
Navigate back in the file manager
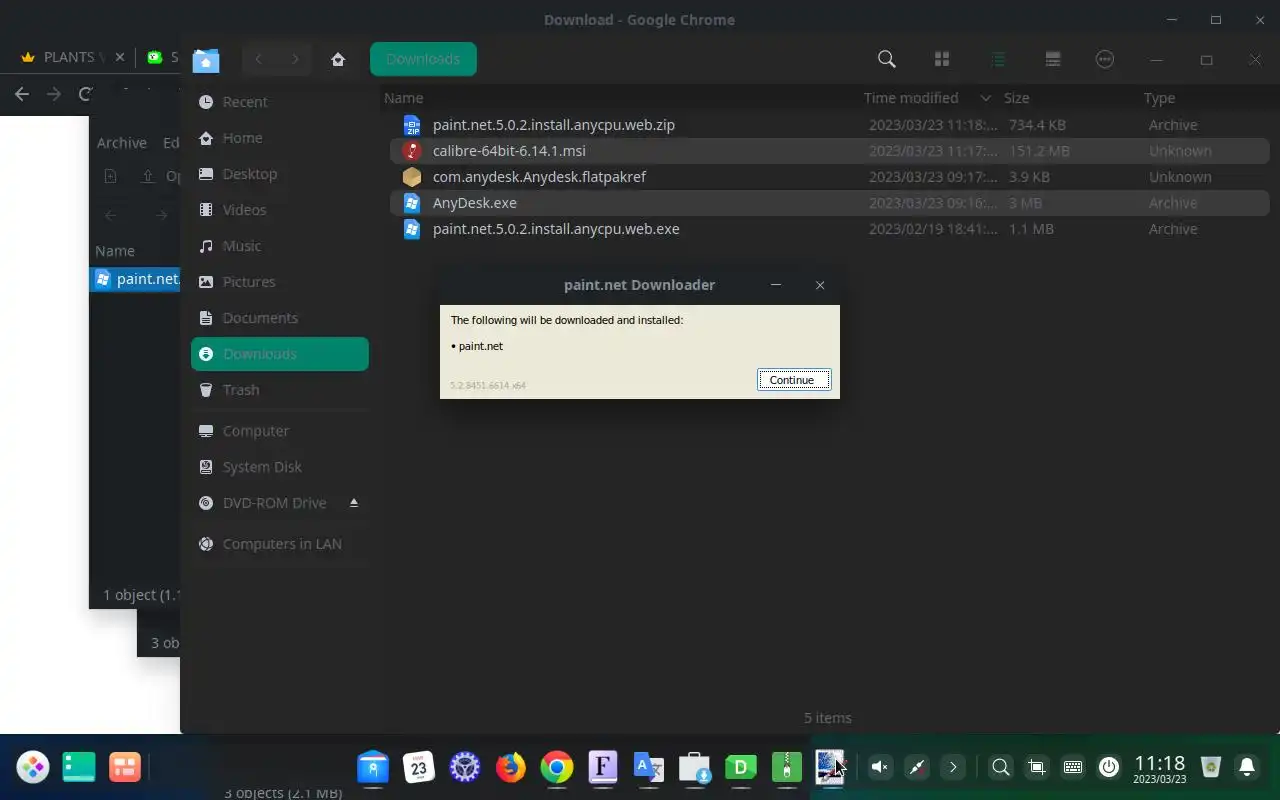point(258,59)
